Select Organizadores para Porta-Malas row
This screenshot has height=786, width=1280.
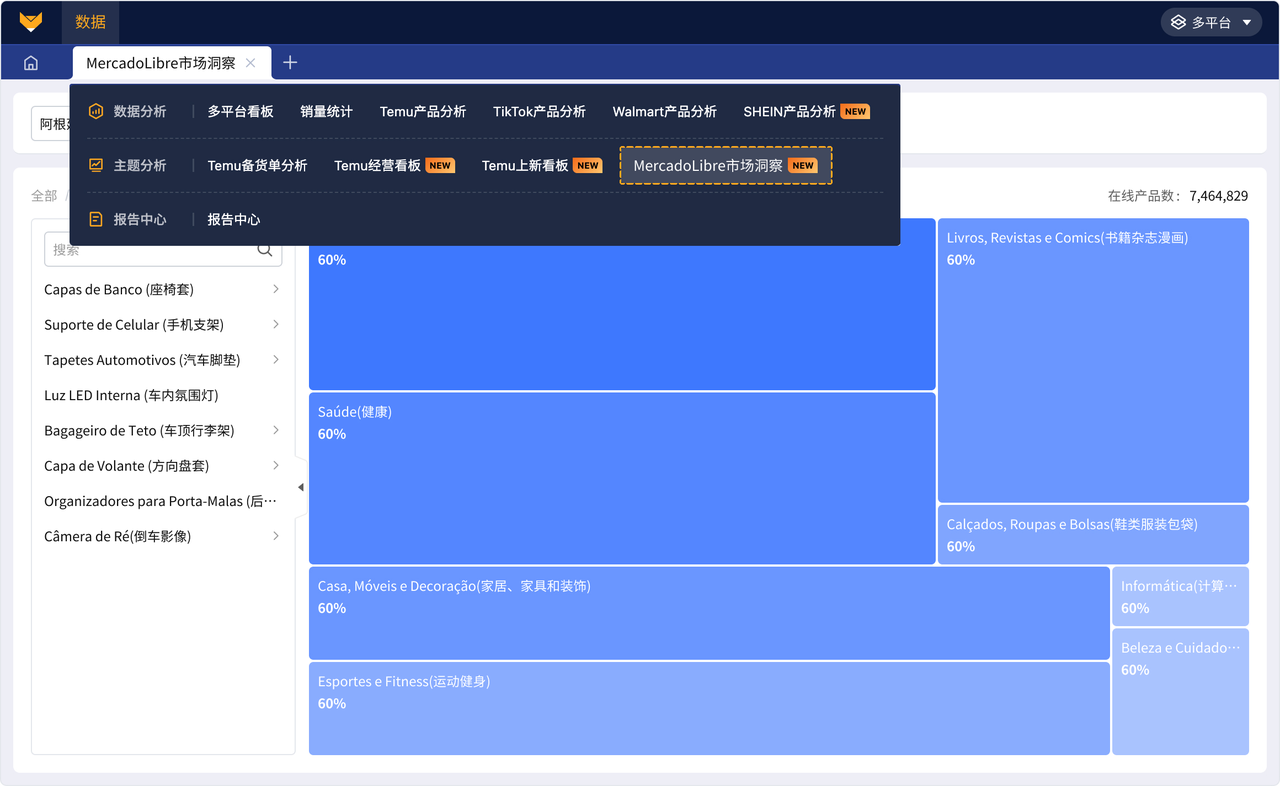(163, 501)
